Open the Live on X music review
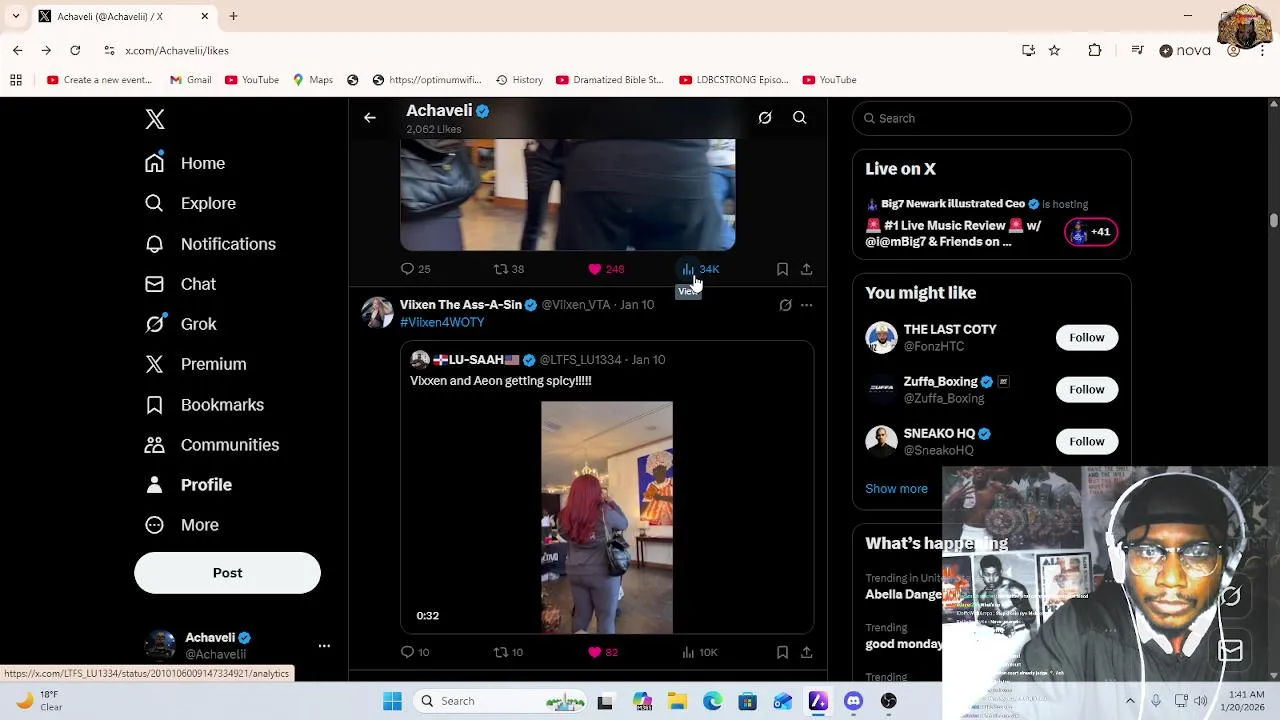Viewport: 1280px width, 720px height. coord(953,233)
